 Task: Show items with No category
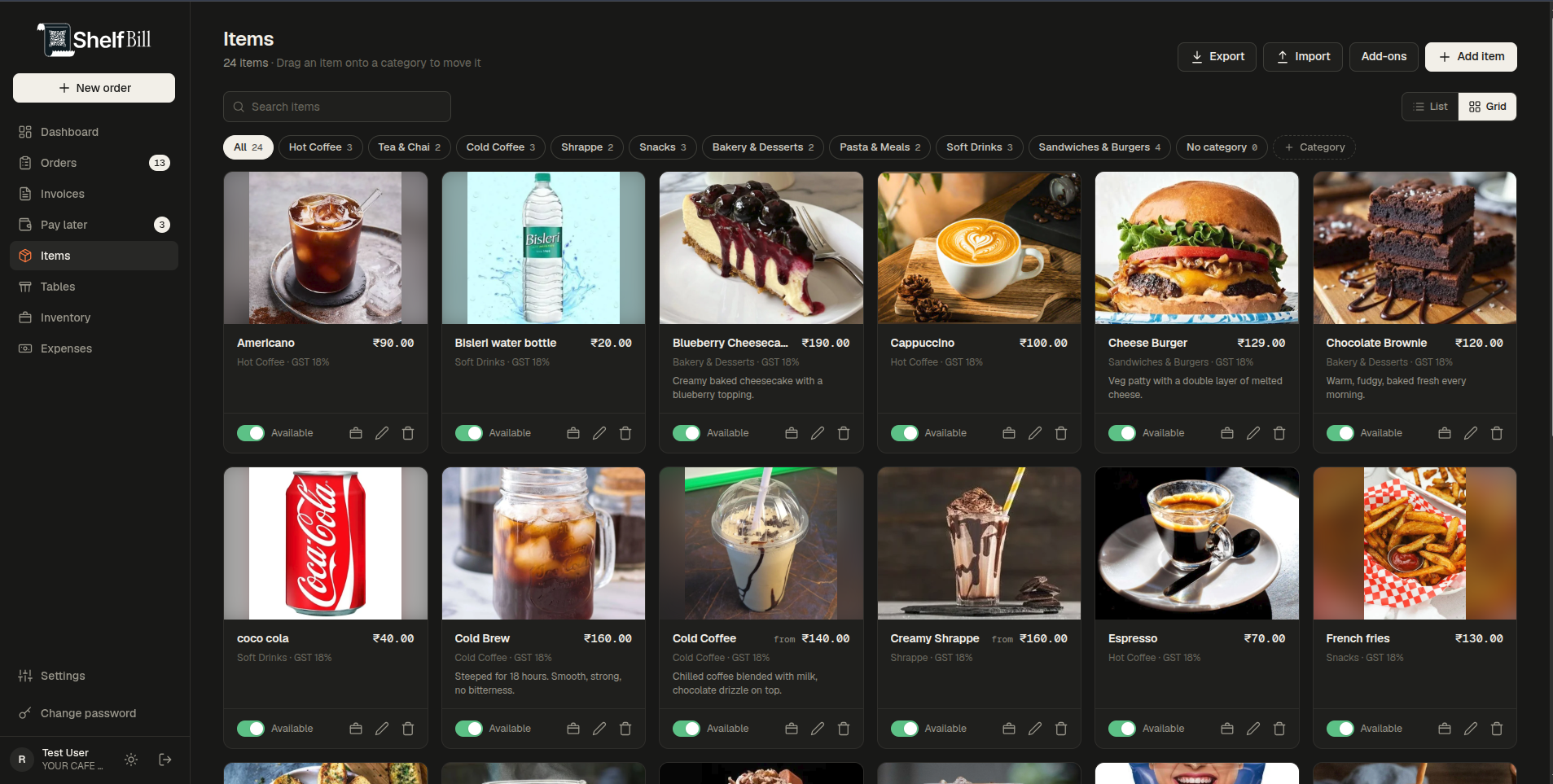pyautogui.click(x=1222, y=147)
